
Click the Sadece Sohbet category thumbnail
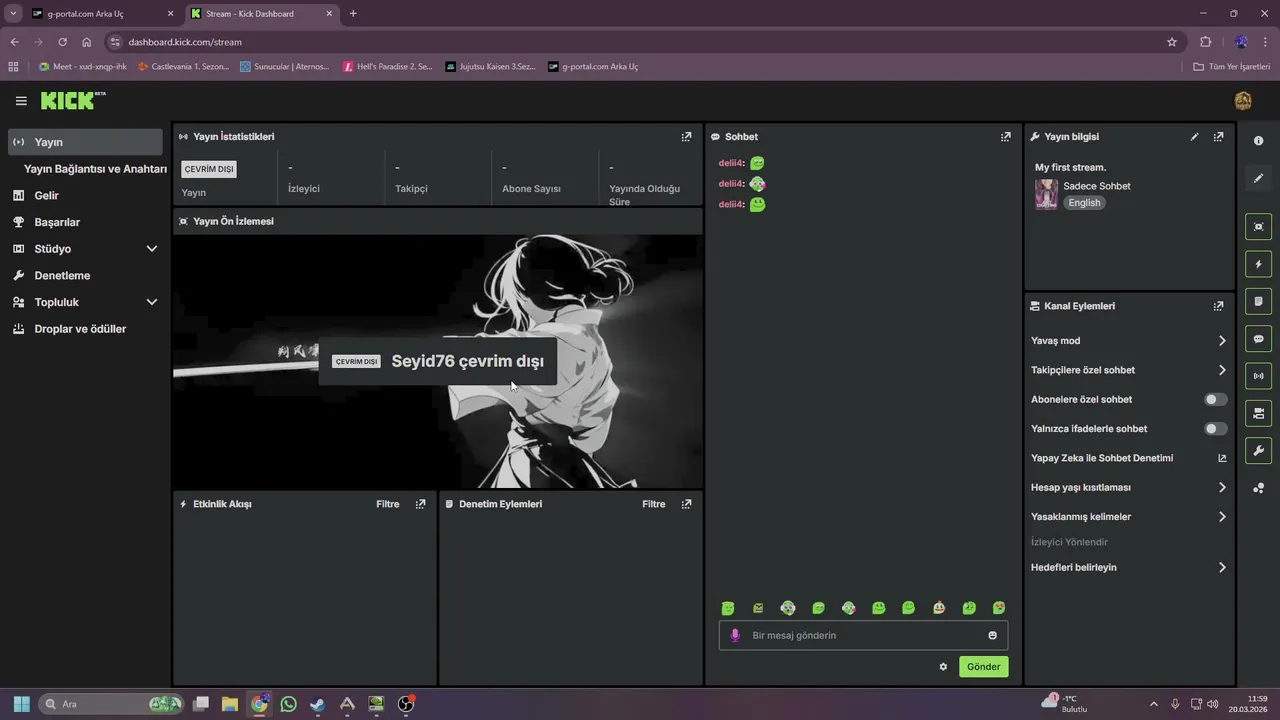click(1046, 194)
